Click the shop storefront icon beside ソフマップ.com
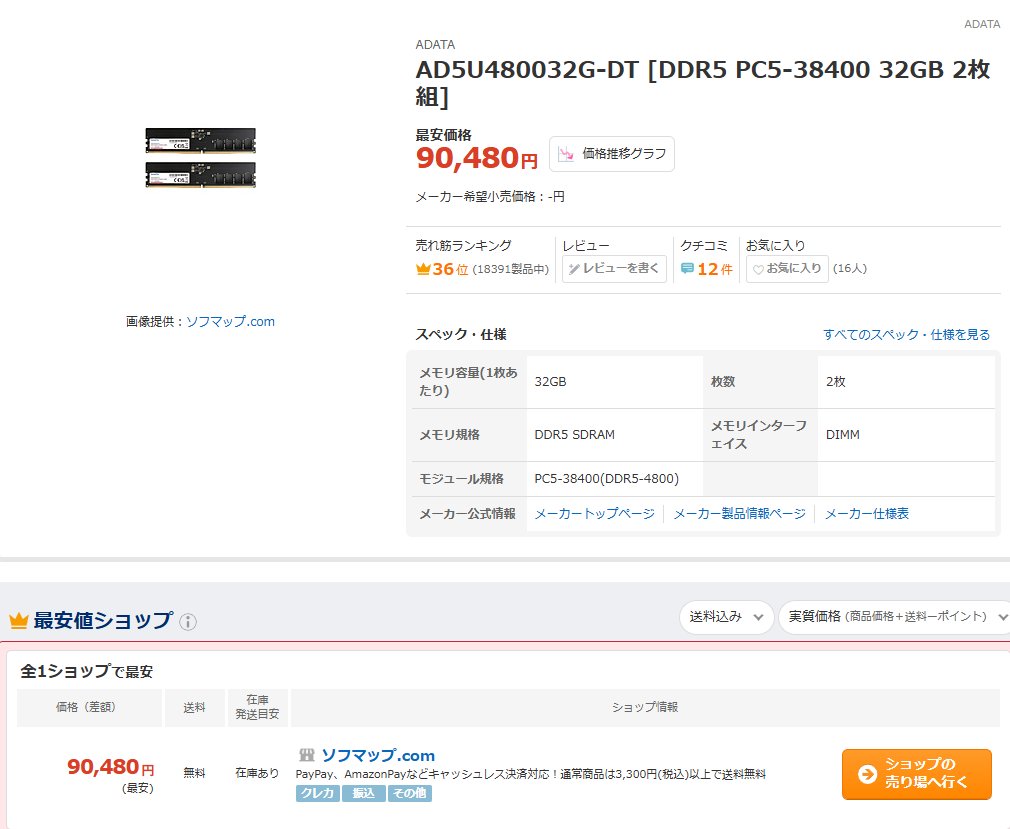The height and width of the screenshot is (829, 1010). (307, 755)
